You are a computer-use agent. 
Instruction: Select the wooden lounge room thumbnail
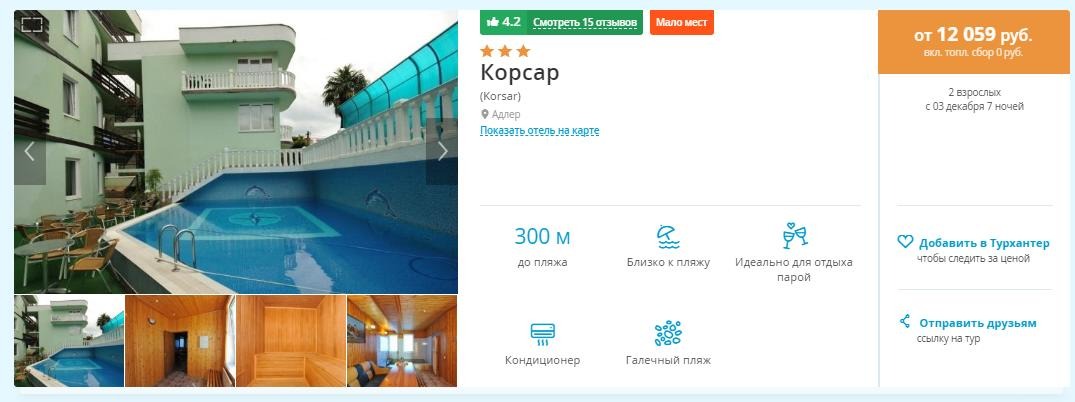coord(402,341)
